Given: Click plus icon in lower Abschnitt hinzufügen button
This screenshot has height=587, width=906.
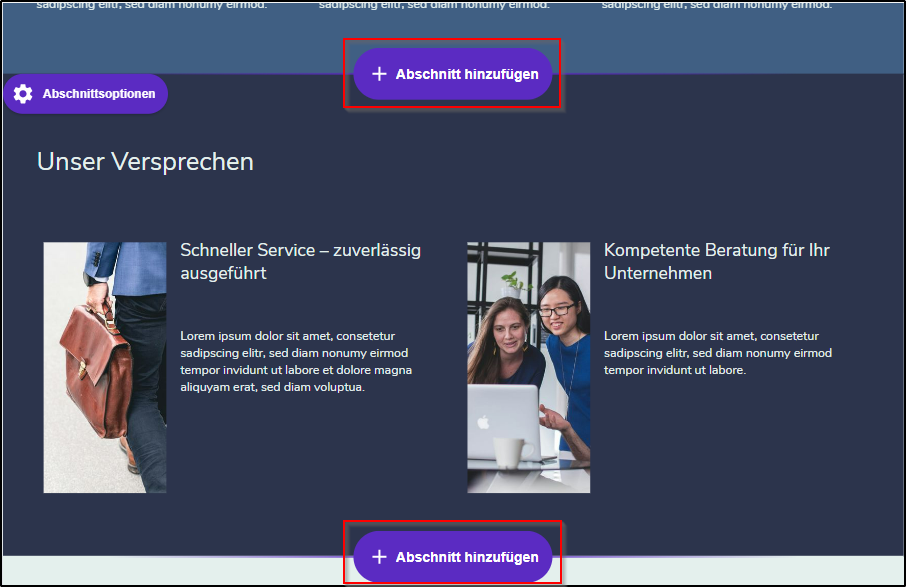Looking at the screenshot, I should click(379, 557).
